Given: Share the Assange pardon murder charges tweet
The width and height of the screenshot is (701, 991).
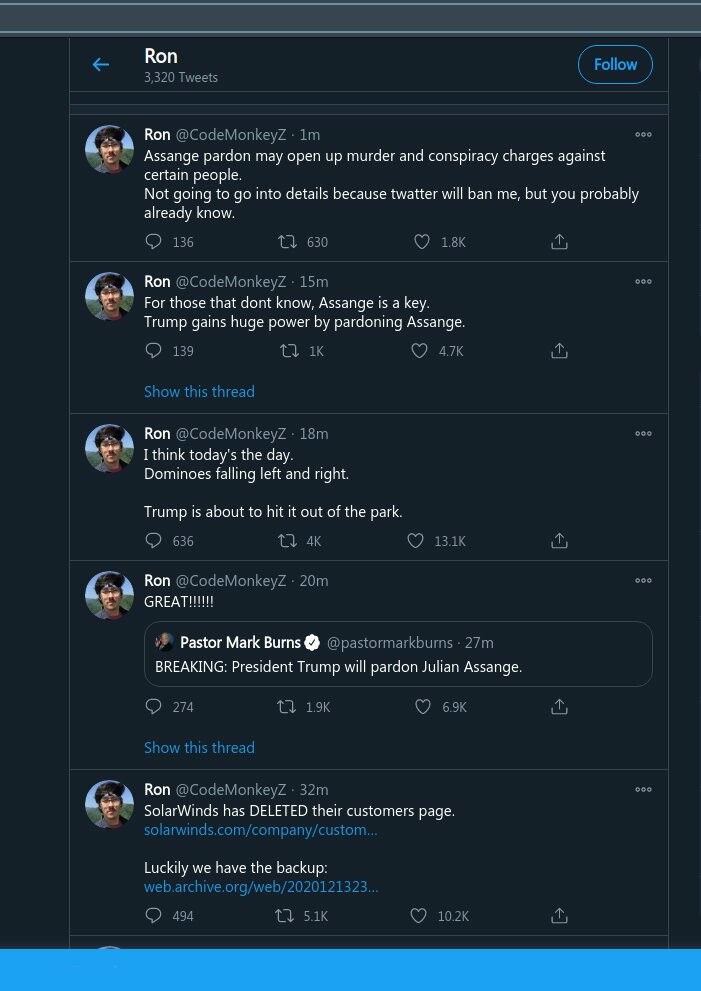Looking at the screenshot, I should (x=560, y=242).
